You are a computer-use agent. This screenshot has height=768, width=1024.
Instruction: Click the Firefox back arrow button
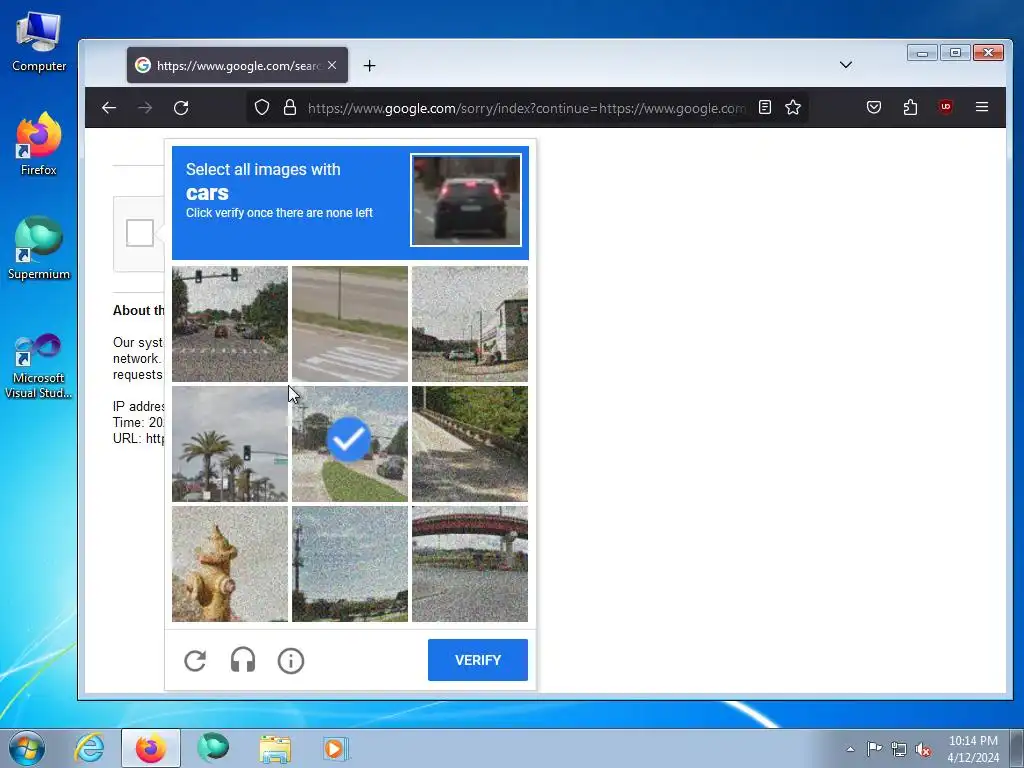(109, 108)
